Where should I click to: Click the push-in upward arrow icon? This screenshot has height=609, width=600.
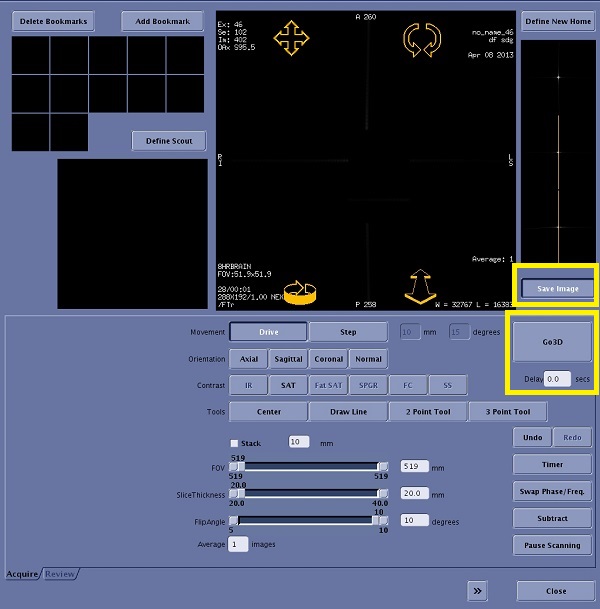tap(423, 286)
